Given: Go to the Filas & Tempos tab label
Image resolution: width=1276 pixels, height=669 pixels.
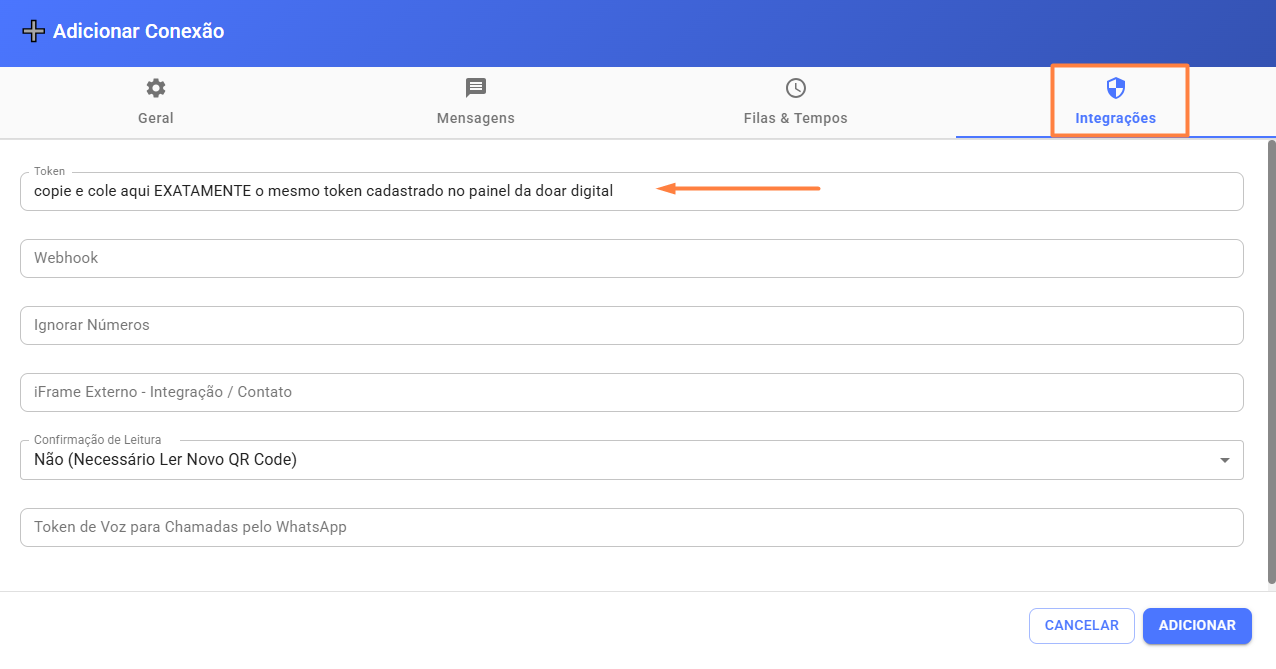Looking at the screenshot, I should (x=795, y=118).
